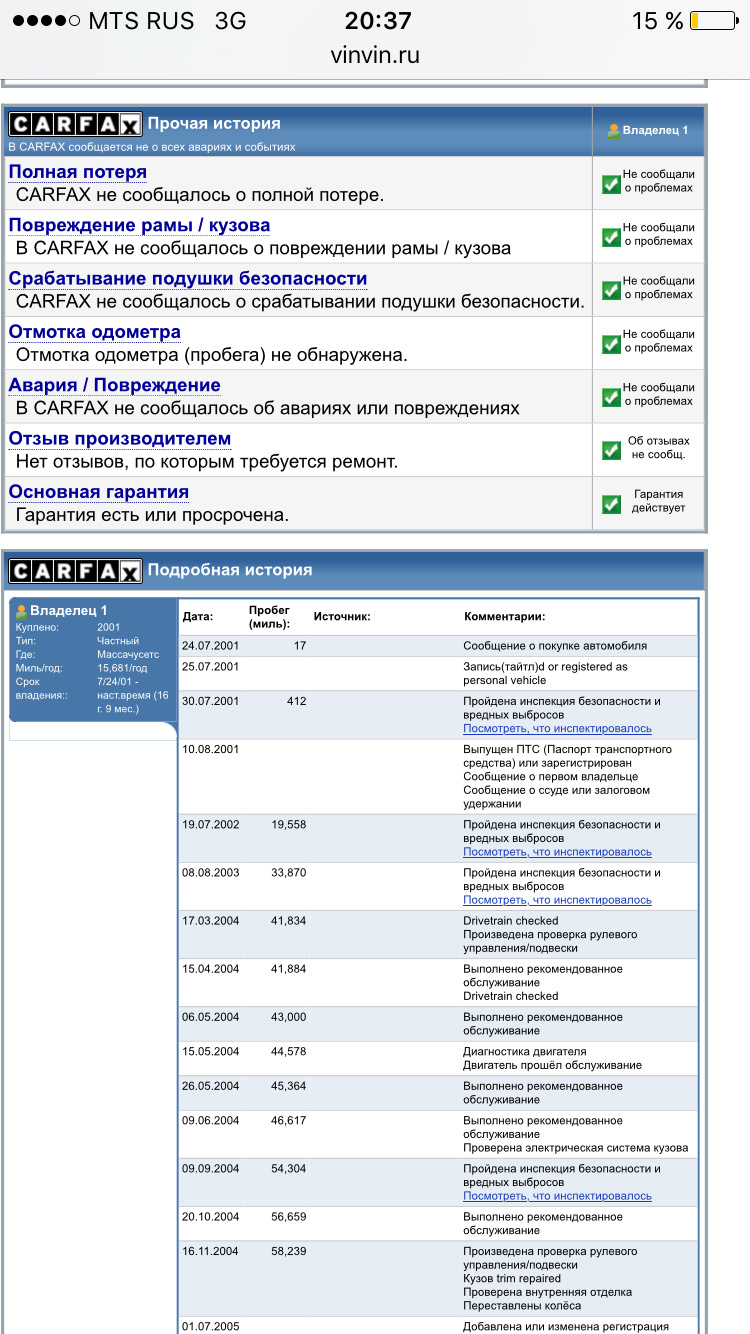This screenshot has height=1334, width=750.
Task: Select mileage value 41,834
Action: tap(288, 921)
